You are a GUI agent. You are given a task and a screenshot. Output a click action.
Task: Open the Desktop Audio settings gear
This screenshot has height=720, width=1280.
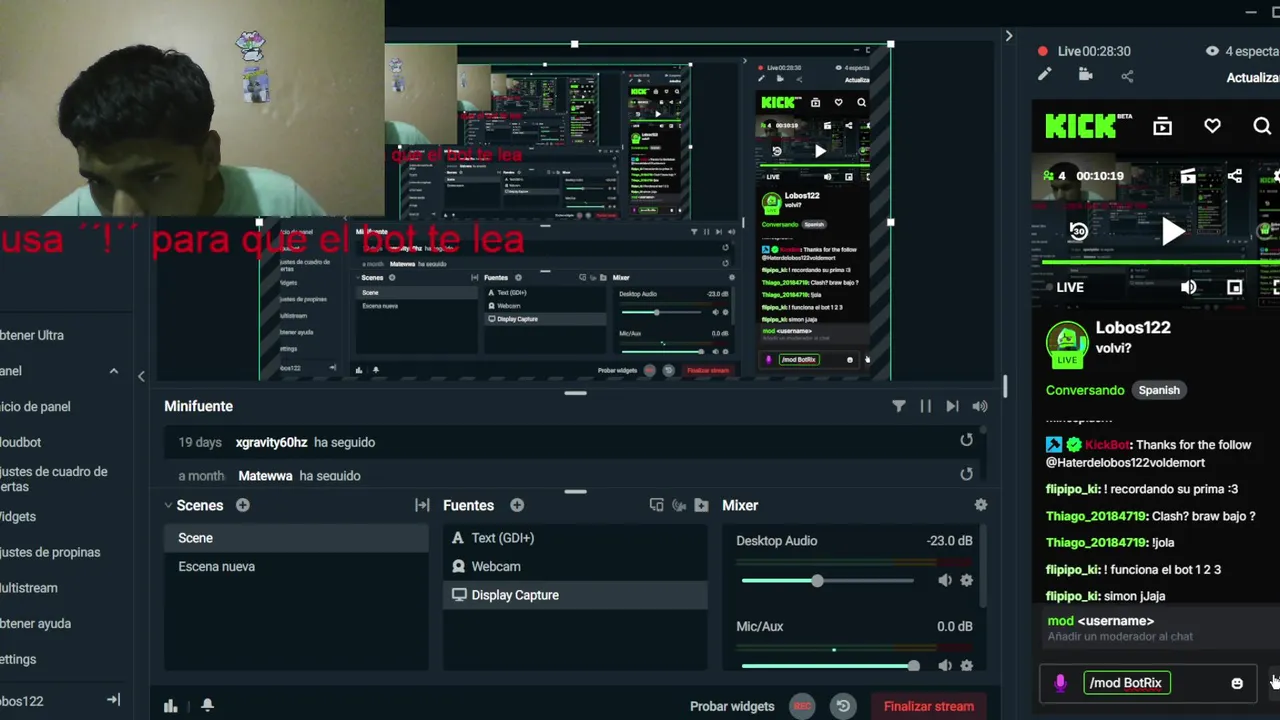coord(966,580)
